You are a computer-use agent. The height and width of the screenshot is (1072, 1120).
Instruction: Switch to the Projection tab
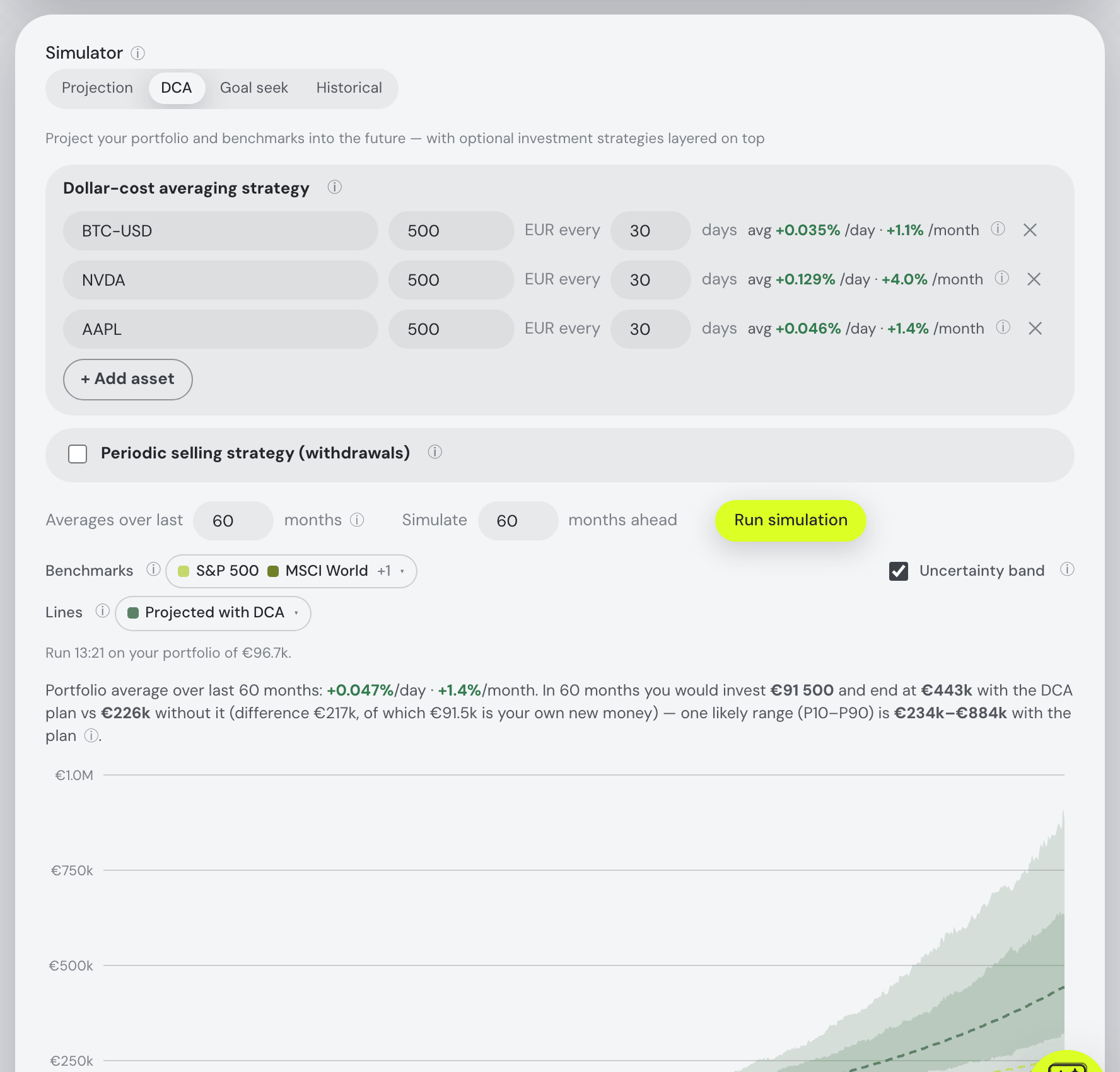point(97,88)
